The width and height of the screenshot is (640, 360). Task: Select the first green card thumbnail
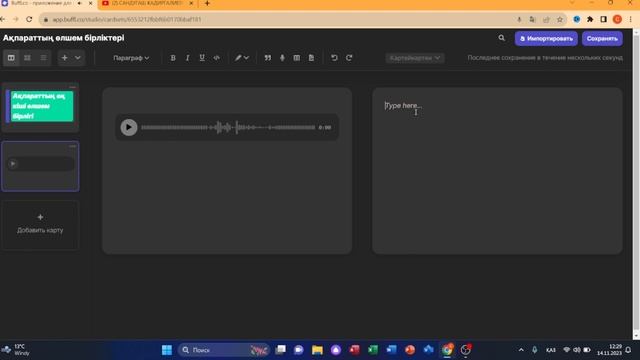pos(40,107)
